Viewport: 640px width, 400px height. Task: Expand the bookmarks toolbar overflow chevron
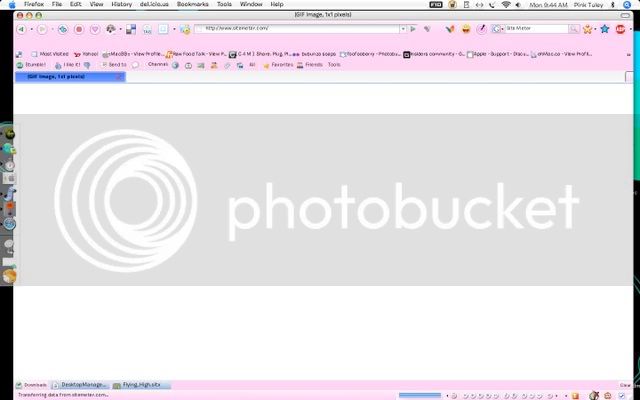point(629,54)
